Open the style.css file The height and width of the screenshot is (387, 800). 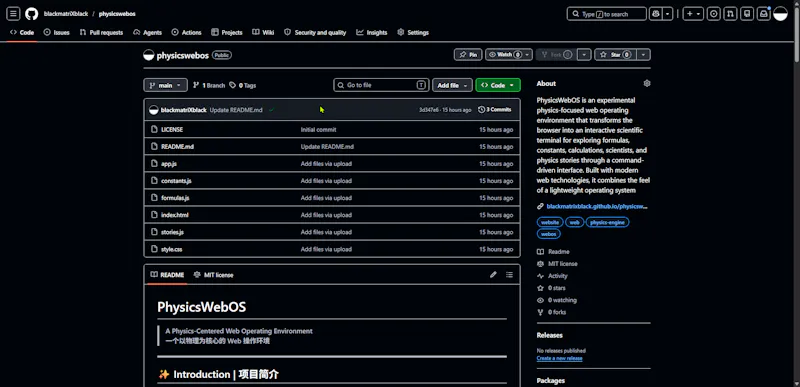pyautogui.click(x=171, y=249)
